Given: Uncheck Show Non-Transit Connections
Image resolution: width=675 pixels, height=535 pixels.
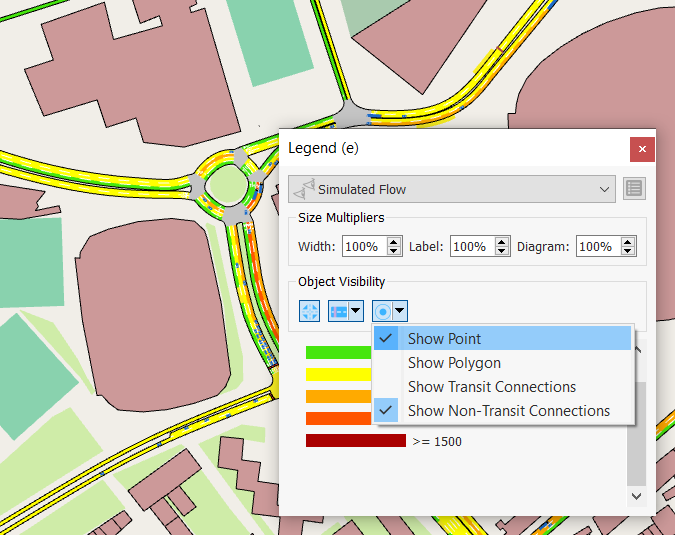Looking at the screenshot, I should pyautogui.click(x=508, y=411).
